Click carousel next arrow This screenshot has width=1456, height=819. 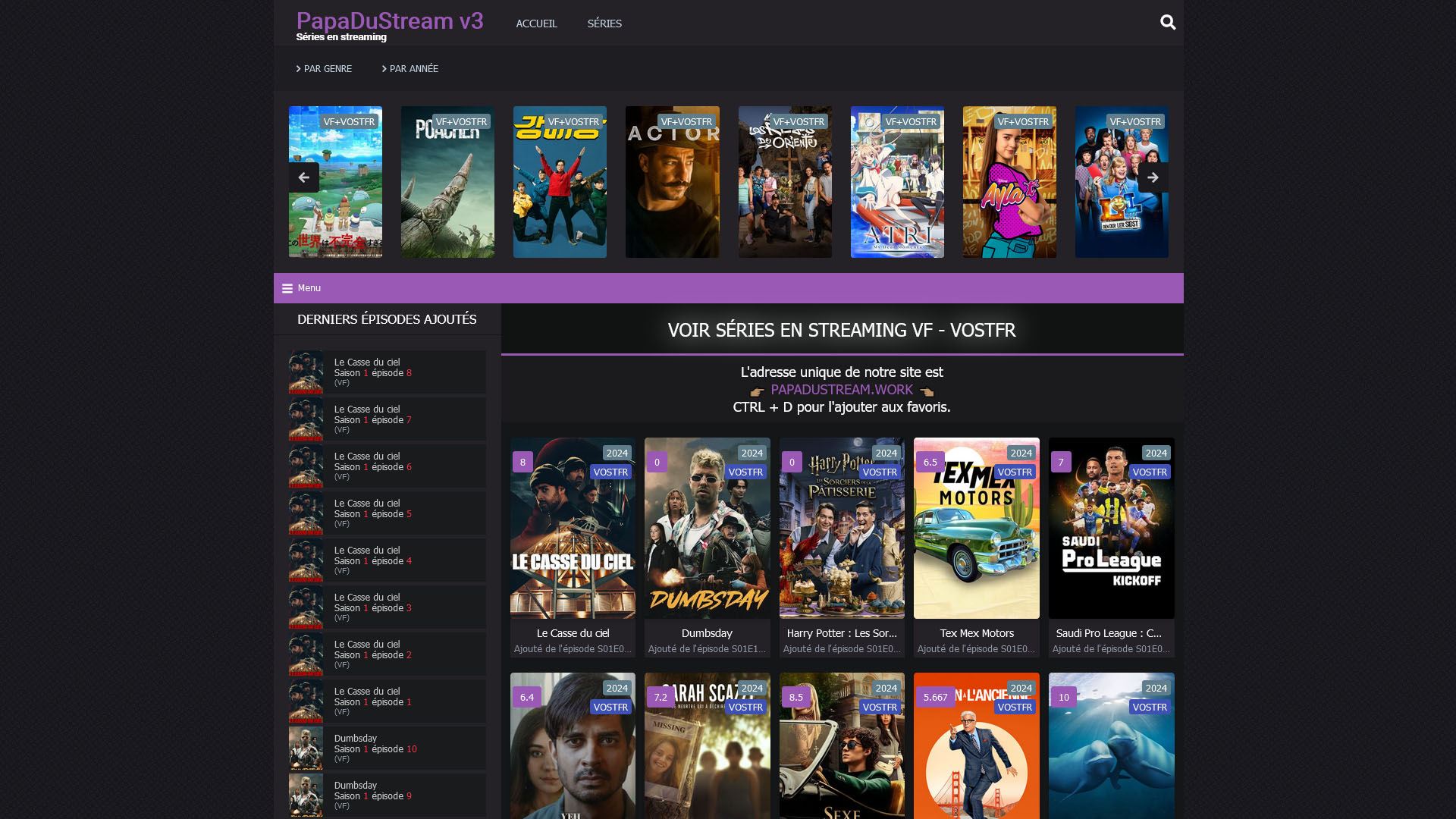tap(1153, 177)
